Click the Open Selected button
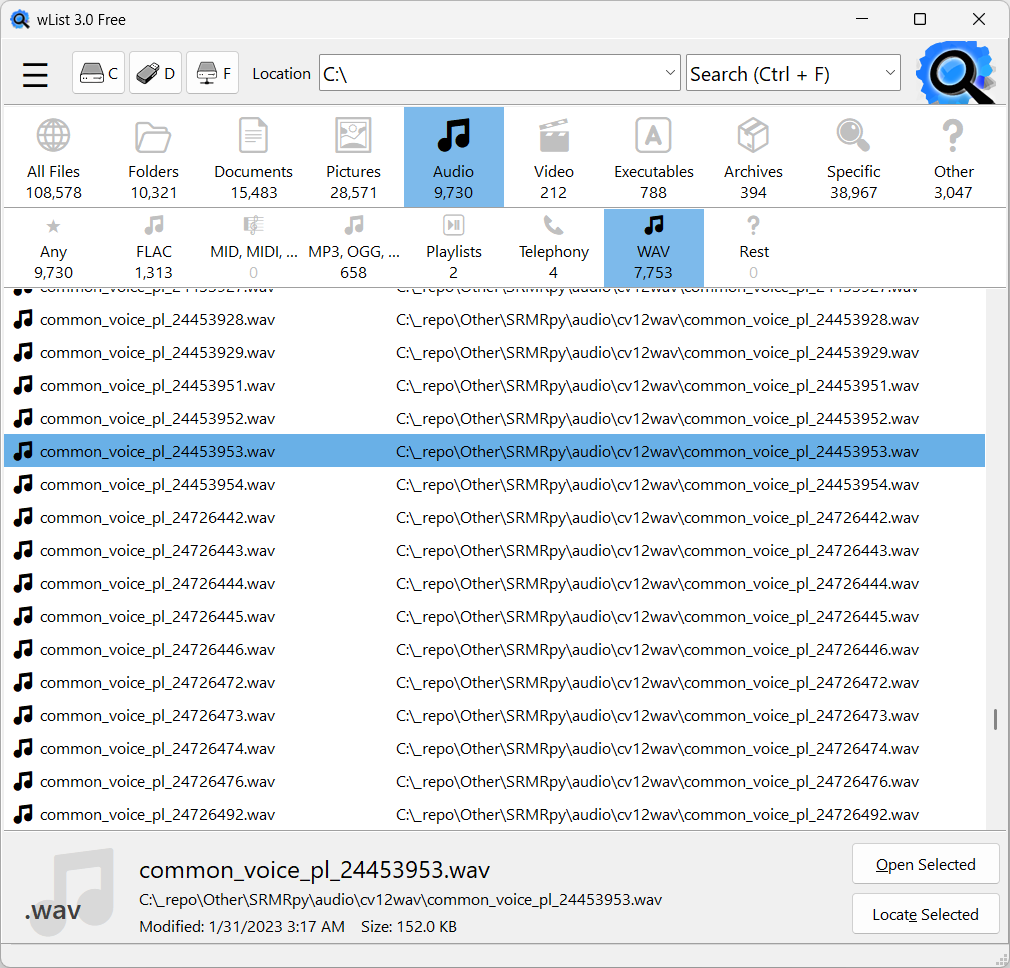The image size is (1010, 968). click(x=925, y=865)
